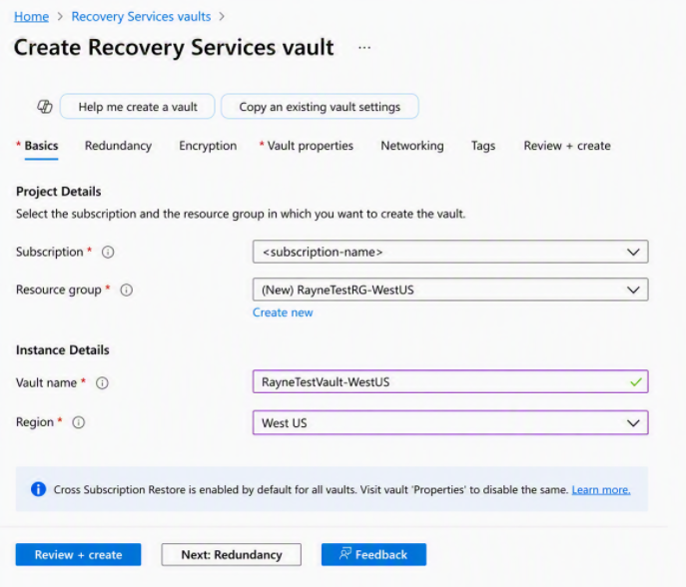Navigate to Recovery Services vaults breadcrumb

(x=141, y=17)
